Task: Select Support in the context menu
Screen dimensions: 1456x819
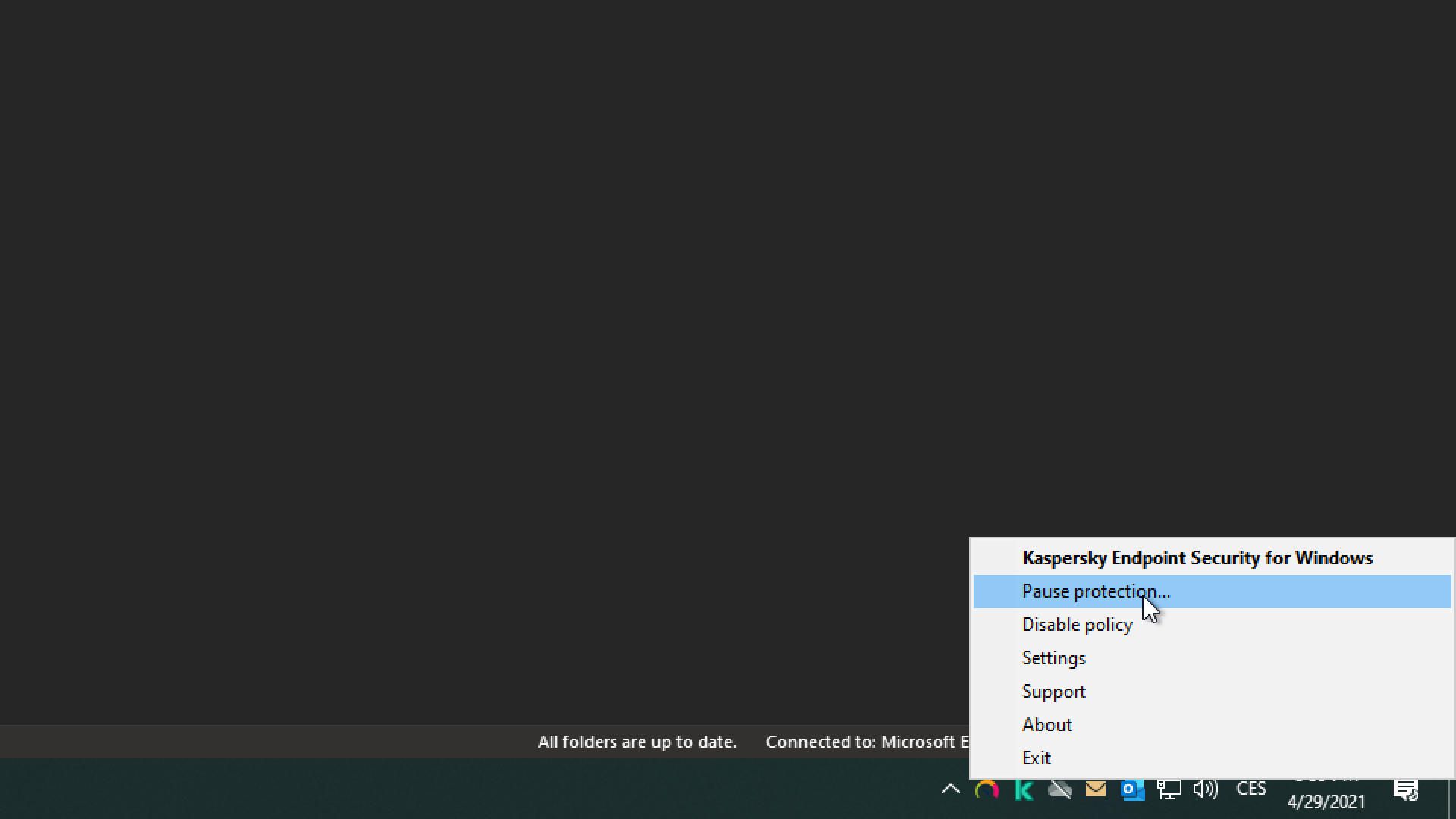Action: (1053, 692)
